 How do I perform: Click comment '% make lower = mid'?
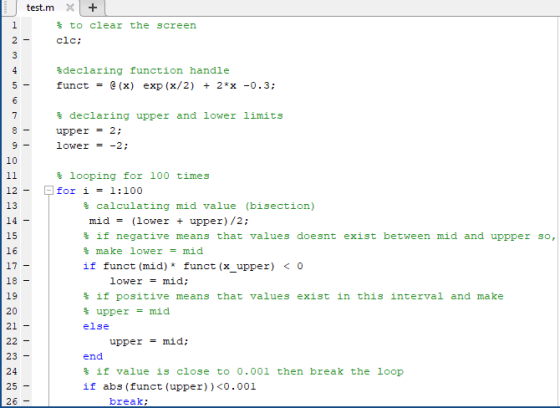pos(143,251)
